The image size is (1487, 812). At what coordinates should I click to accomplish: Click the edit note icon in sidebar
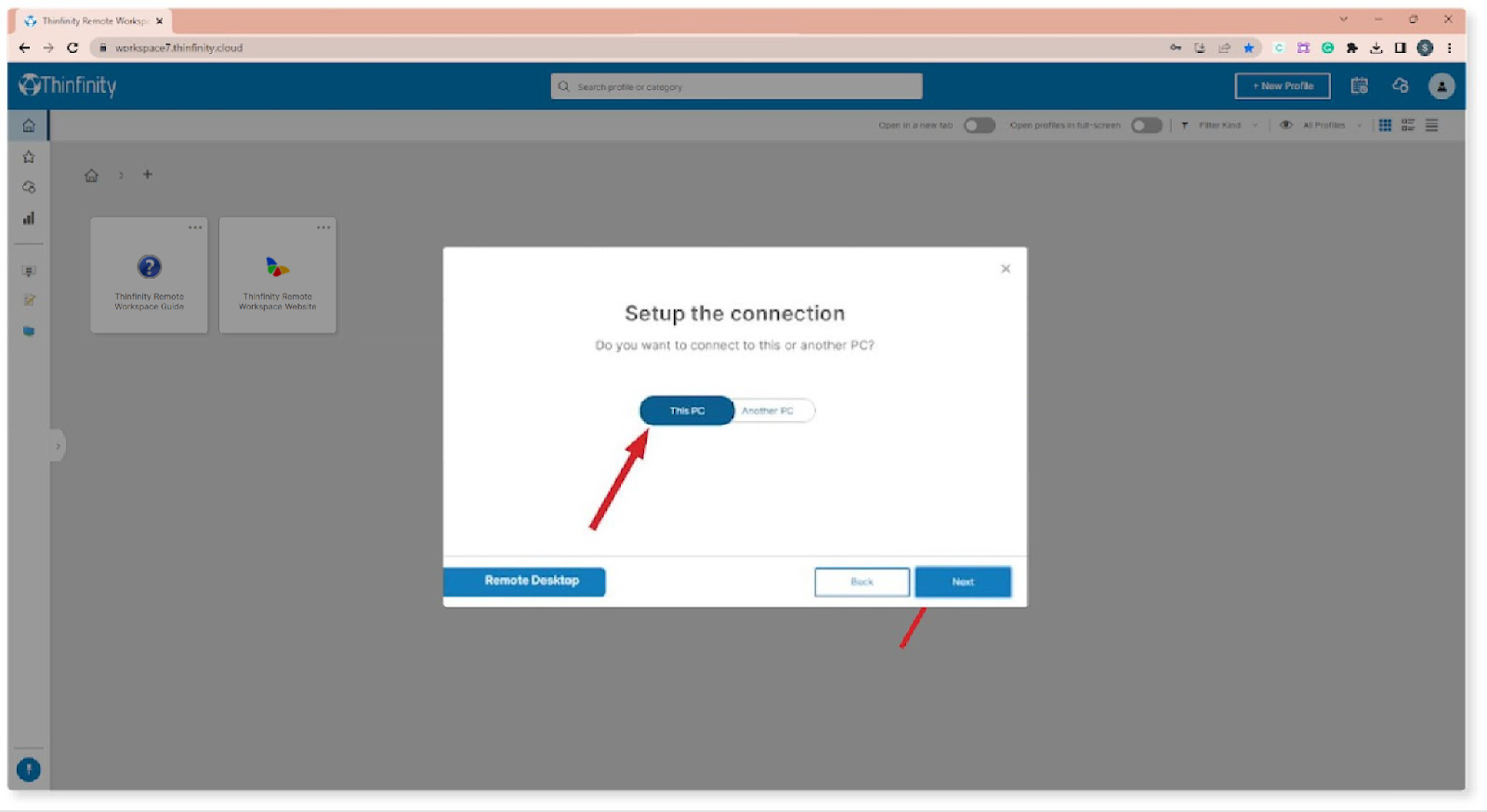(x=29, y=300)
